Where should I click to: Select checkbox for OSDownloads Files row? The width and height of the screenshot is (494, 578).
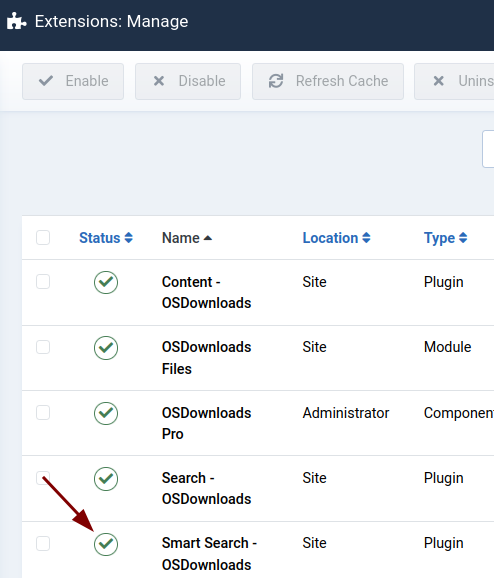(x=43, y=347)
